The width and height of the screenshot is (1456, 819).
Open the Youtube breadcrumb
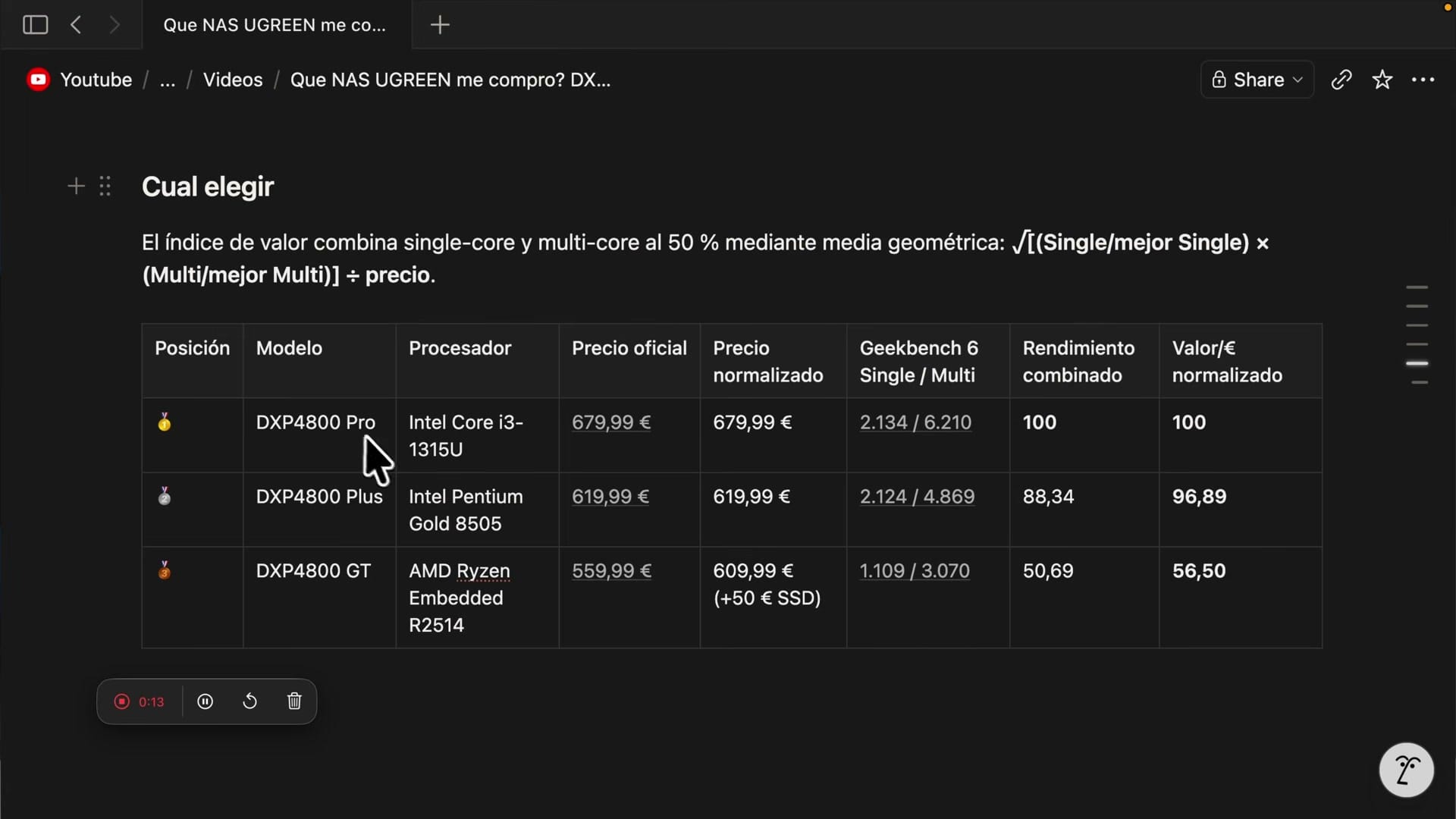[x=96, y=80]
